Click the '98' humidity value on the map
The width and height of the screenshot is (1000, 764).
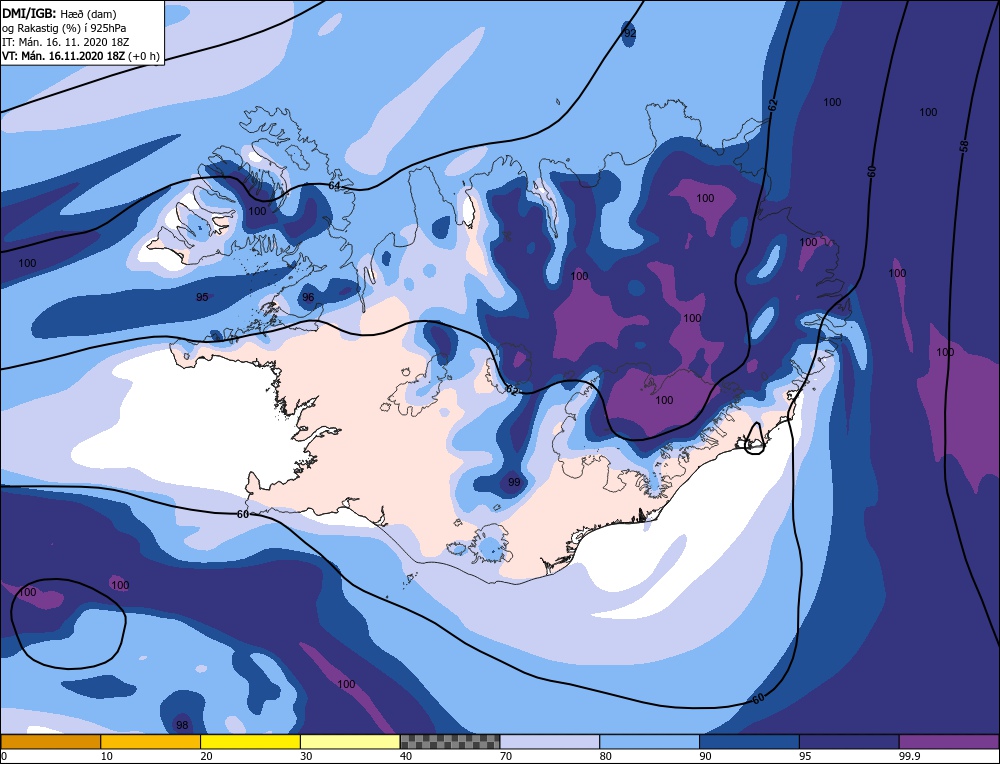click(x=182, y=725)
